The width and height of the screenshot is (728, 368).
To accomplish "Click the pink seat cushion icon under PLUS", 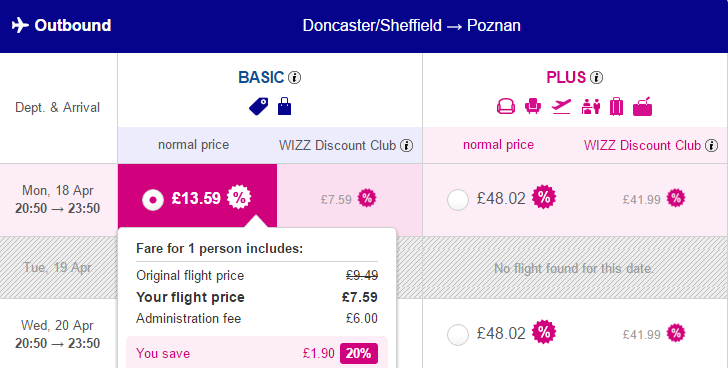I will point(506,106).
